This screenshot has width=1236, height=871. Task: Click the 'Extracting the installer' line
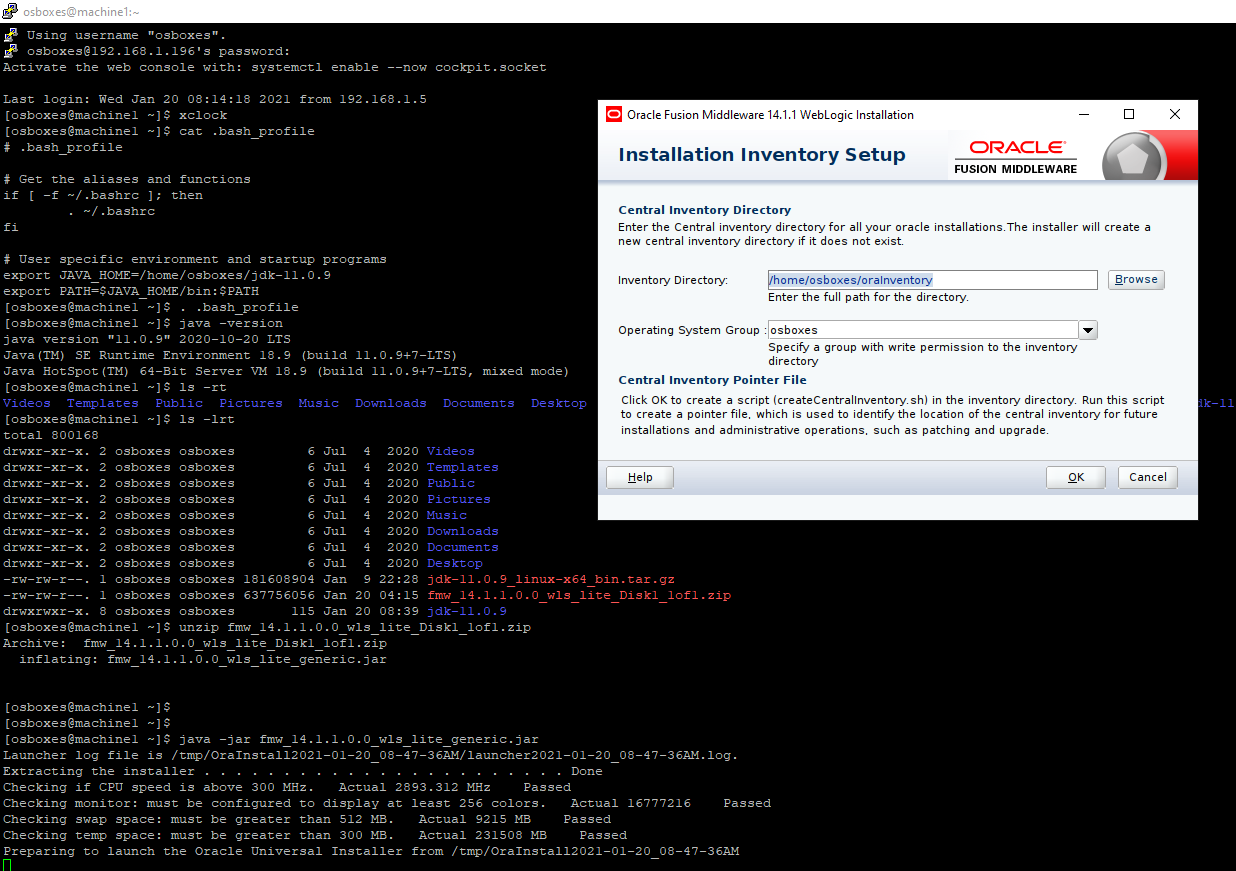[x=303, y=771]
